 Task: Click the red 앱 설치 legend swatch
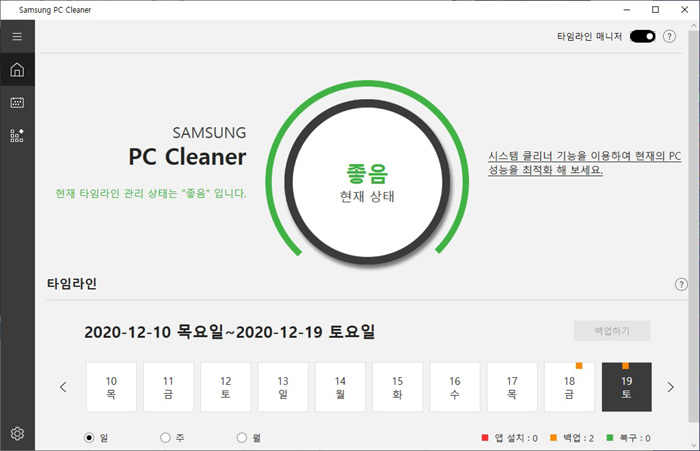[485, 438]
